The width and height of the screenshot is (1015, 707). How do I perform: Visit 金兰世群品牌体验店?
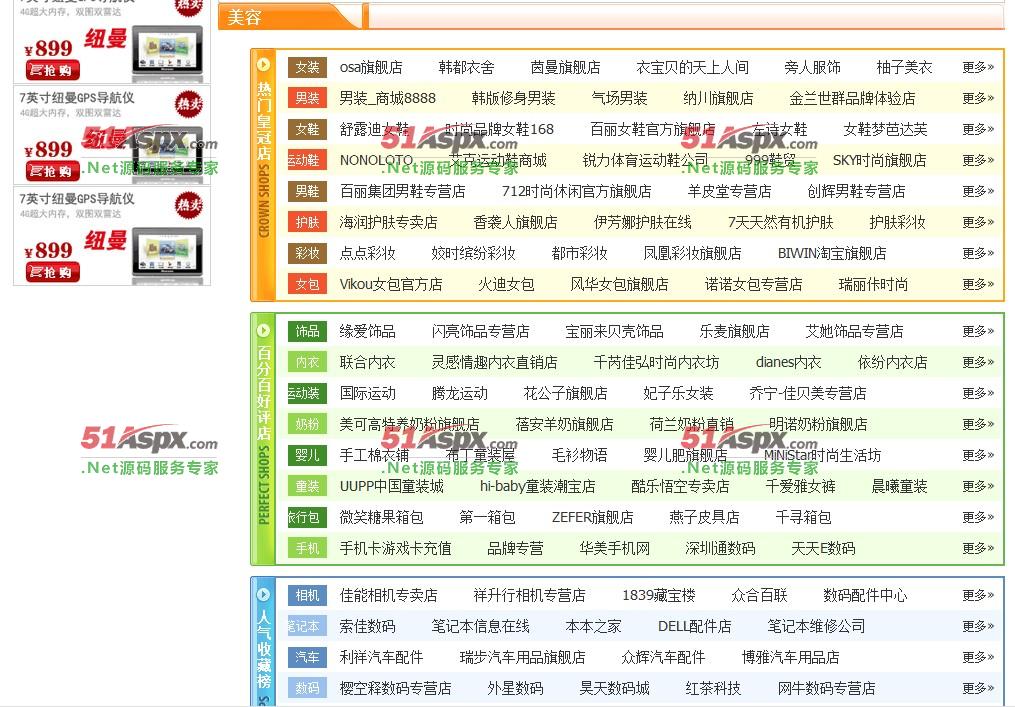tap(853, 98)
